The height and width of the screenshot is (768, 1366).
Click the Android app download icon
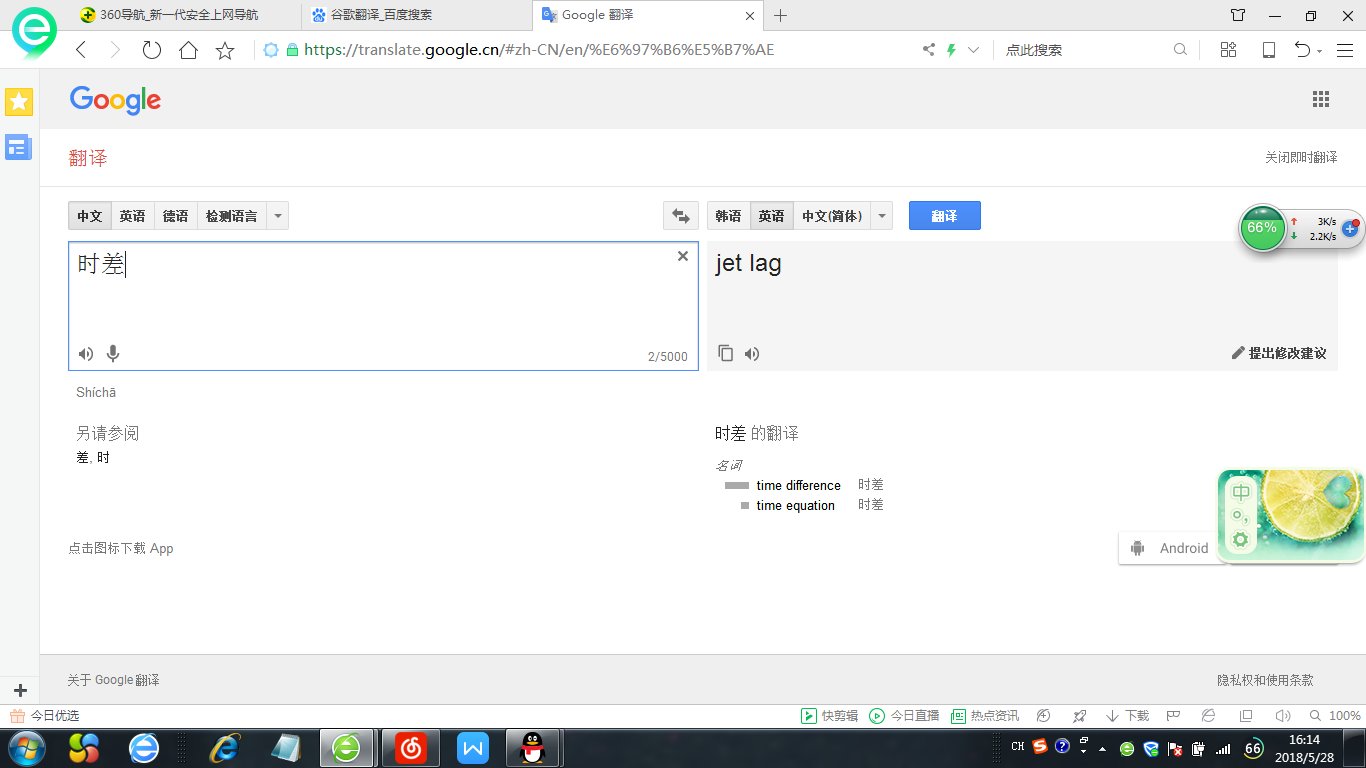click(1137, 548)
